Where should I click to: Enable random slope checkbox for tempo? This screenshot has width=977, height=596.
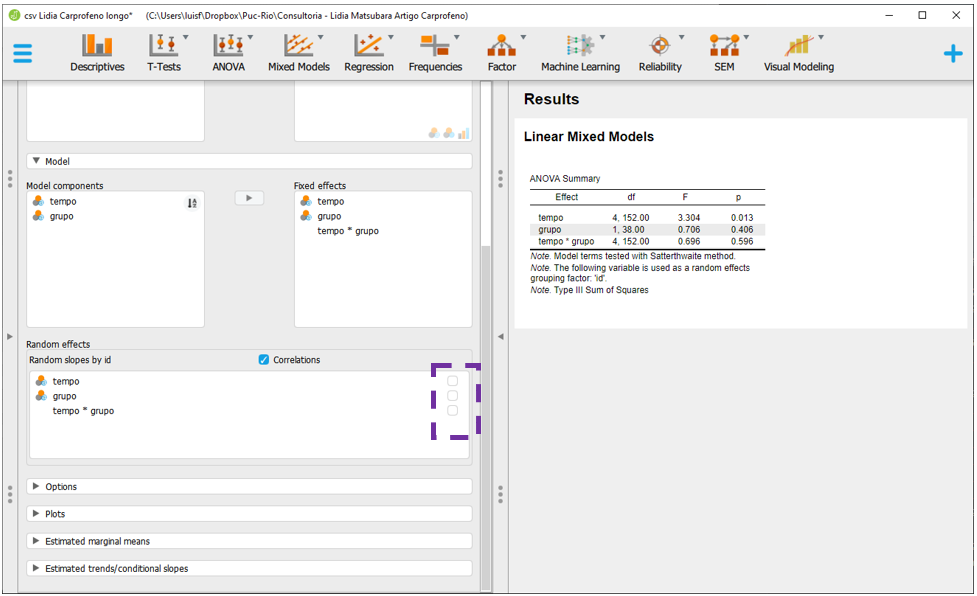click(x=453, y=381)
